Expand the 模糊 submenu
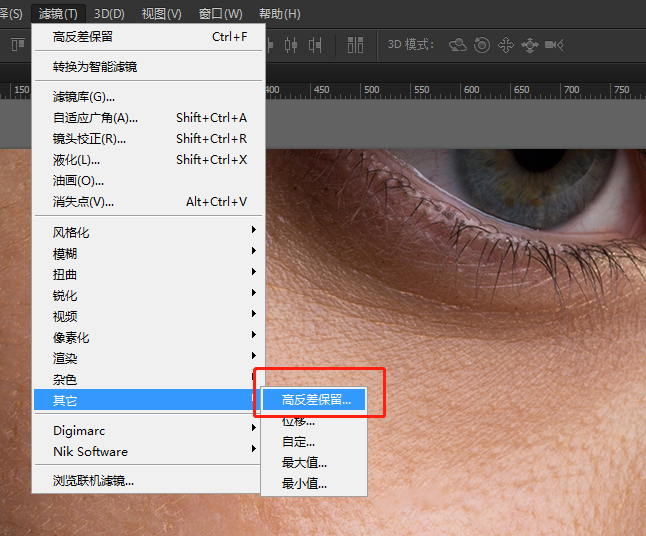 tap(148, 253)
